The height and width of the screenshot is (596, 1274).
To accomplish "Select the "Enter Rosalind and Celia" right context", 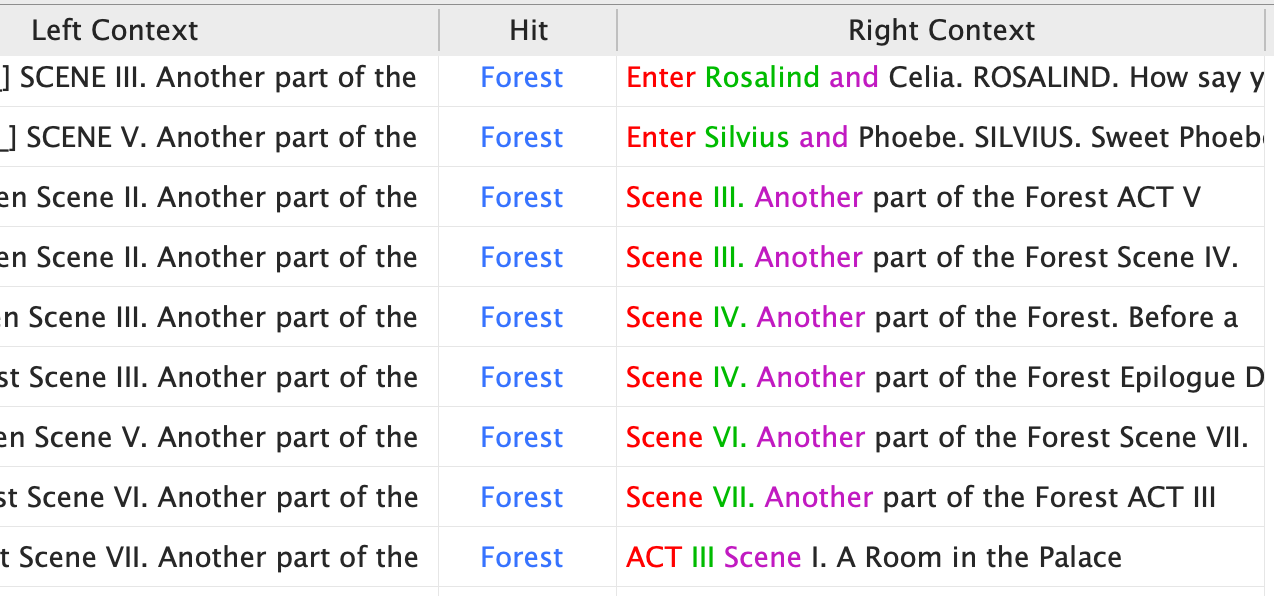I will 940,78.
